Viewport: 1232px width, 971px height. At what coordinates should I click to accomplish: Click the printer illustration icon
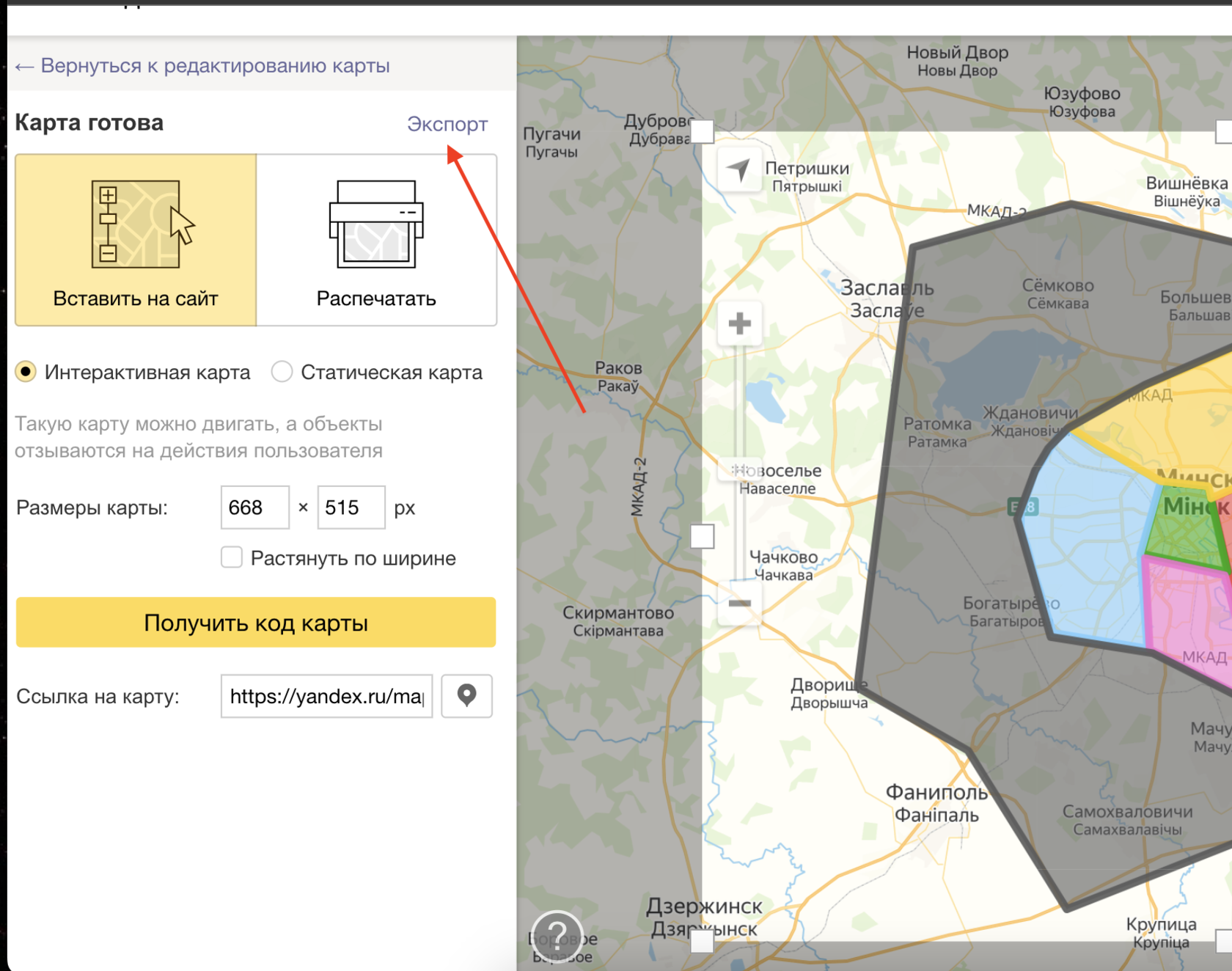376,224
